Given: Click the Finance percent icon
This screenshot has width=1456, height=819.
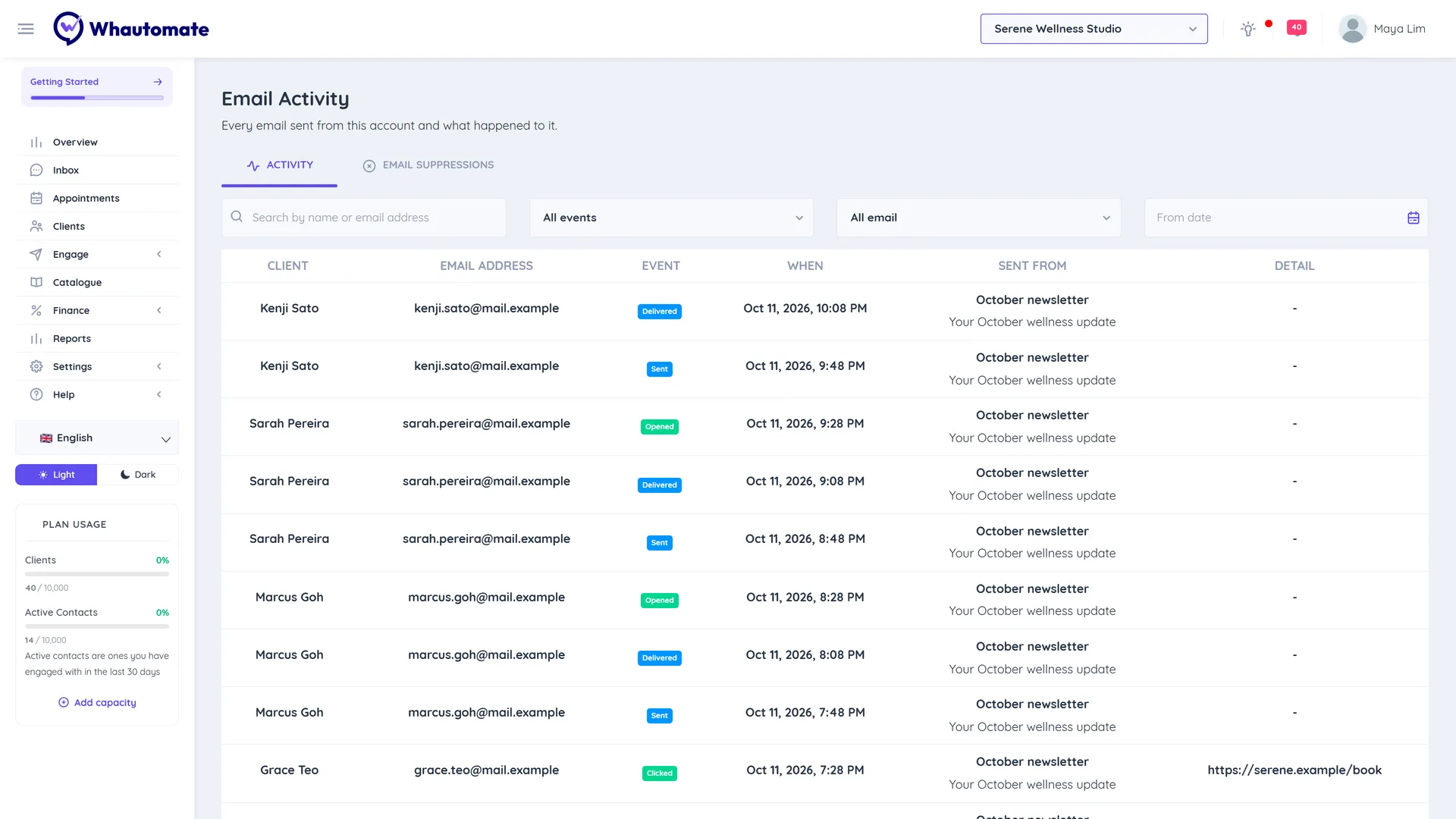Looking at the screenshot, I should pos(36,311).
